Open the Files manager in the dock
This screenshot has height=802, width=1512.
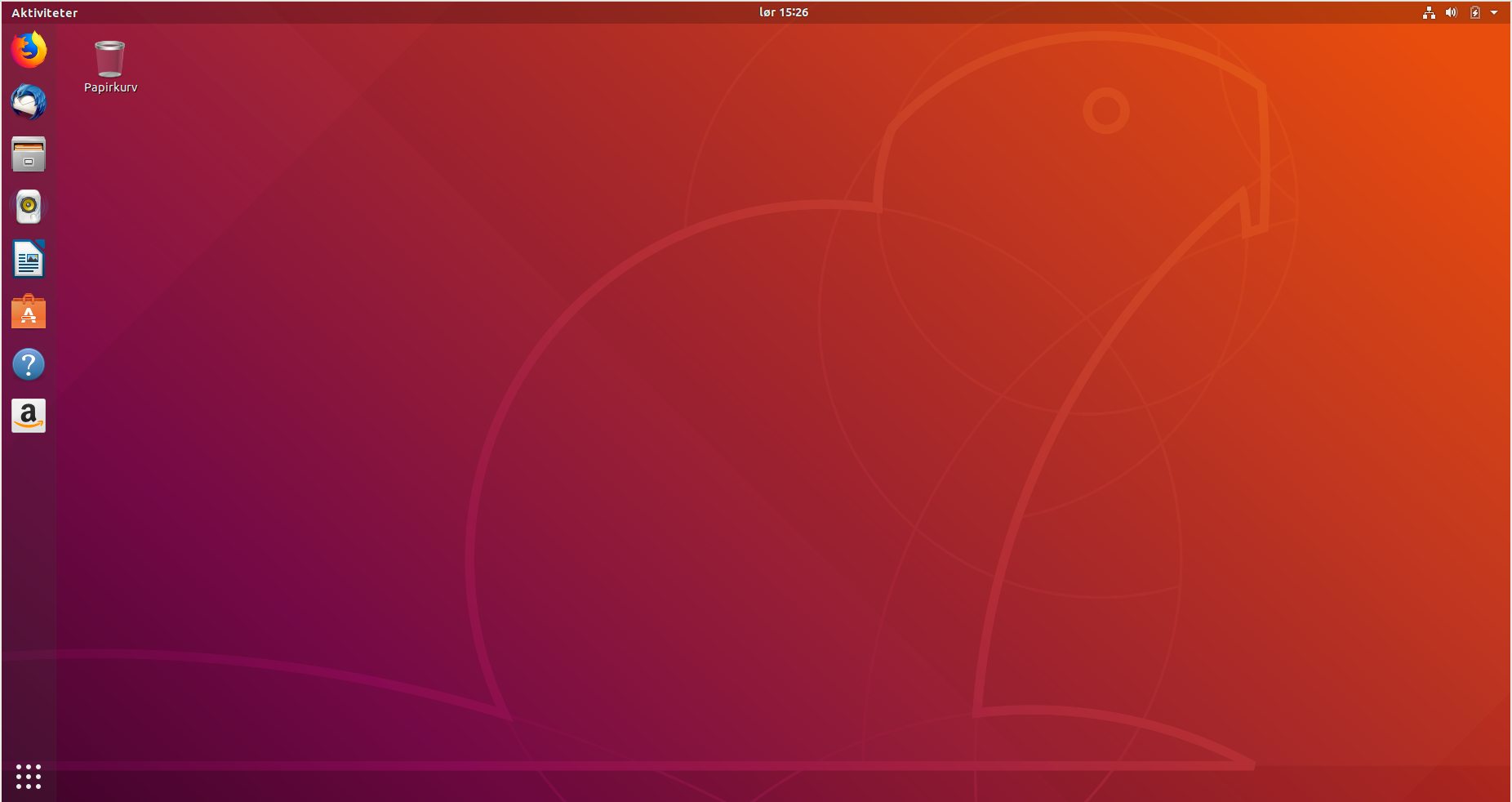coord(29,154)
